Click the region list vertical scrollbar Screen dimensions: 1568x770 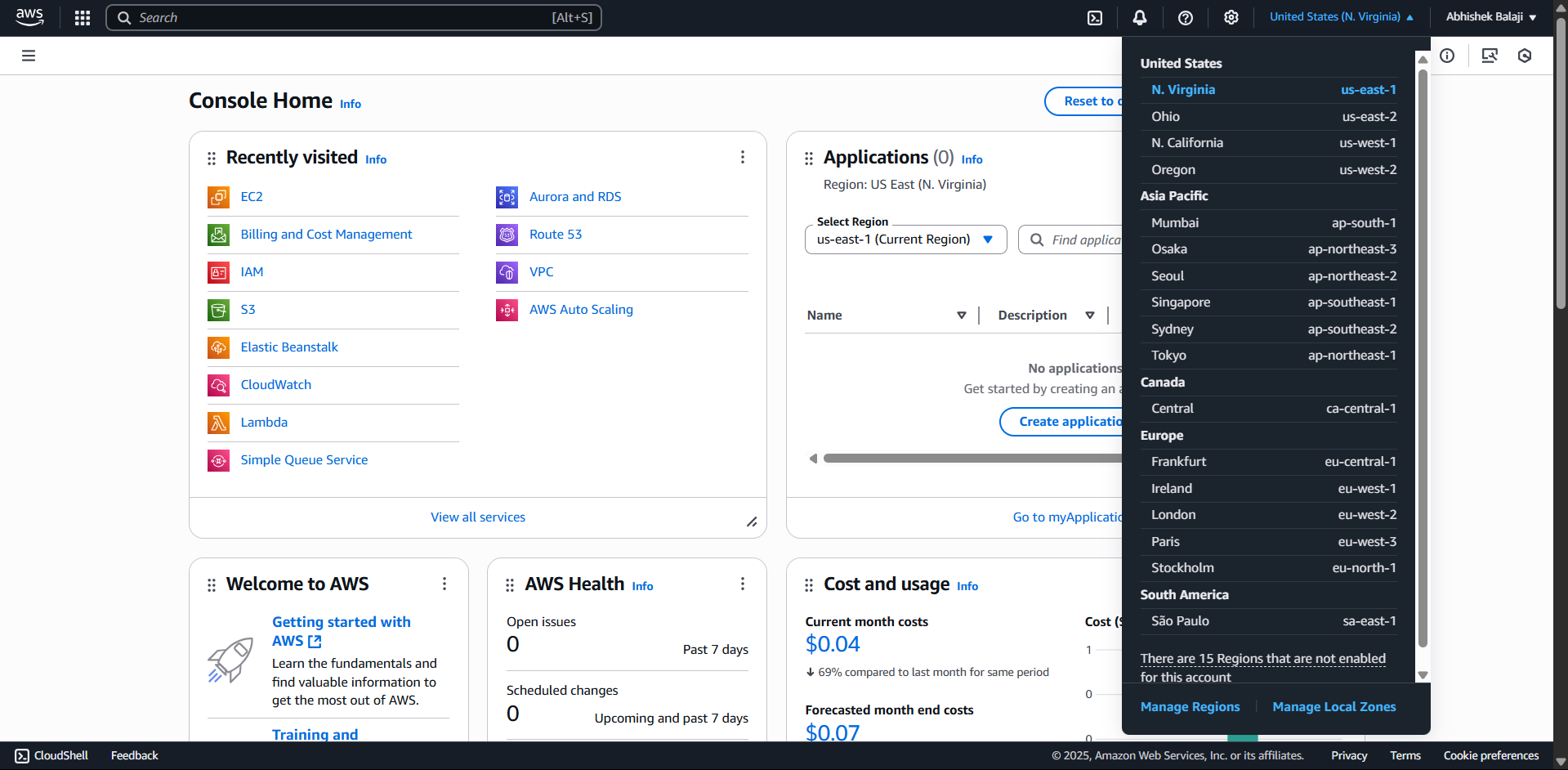(x=1423, y=358)
